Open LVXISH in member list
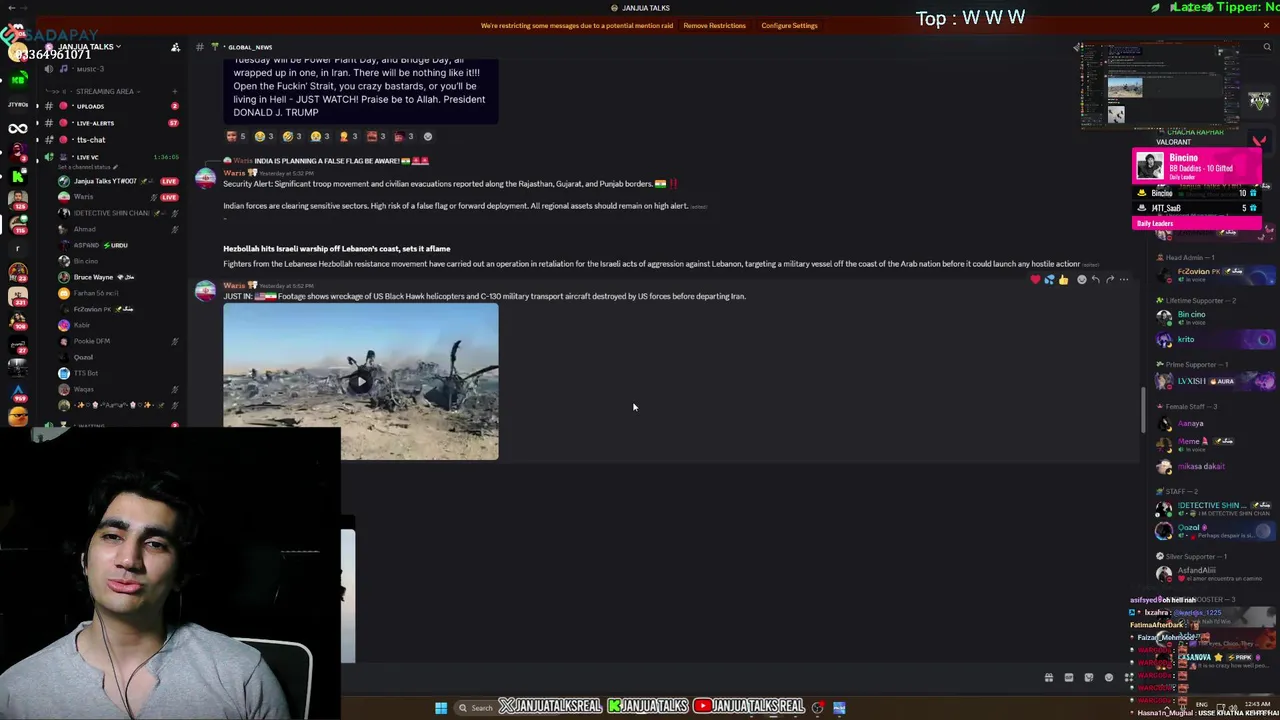This screenshot has height=720, width=1280. click(x=1213, y=381)
